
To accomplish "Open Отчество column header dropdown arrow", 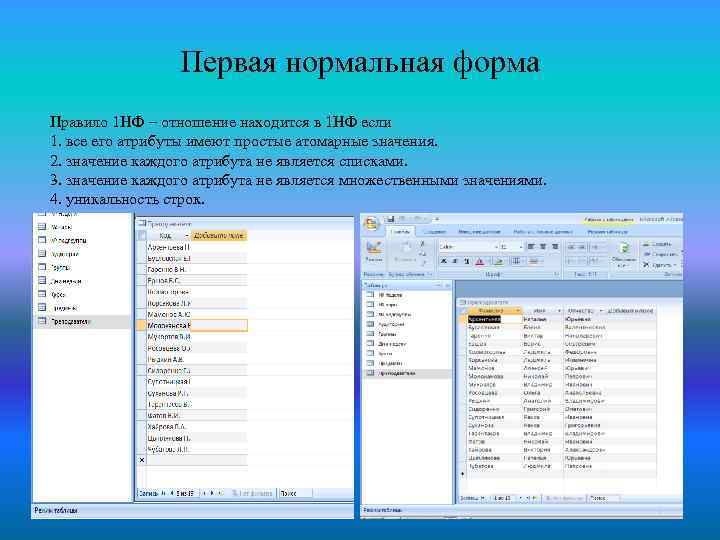I will pos(601,311).
